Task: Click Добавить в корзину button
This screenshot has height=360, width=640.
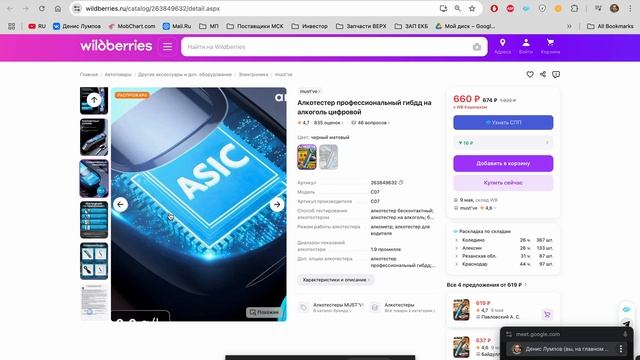Action: (503, 163)
